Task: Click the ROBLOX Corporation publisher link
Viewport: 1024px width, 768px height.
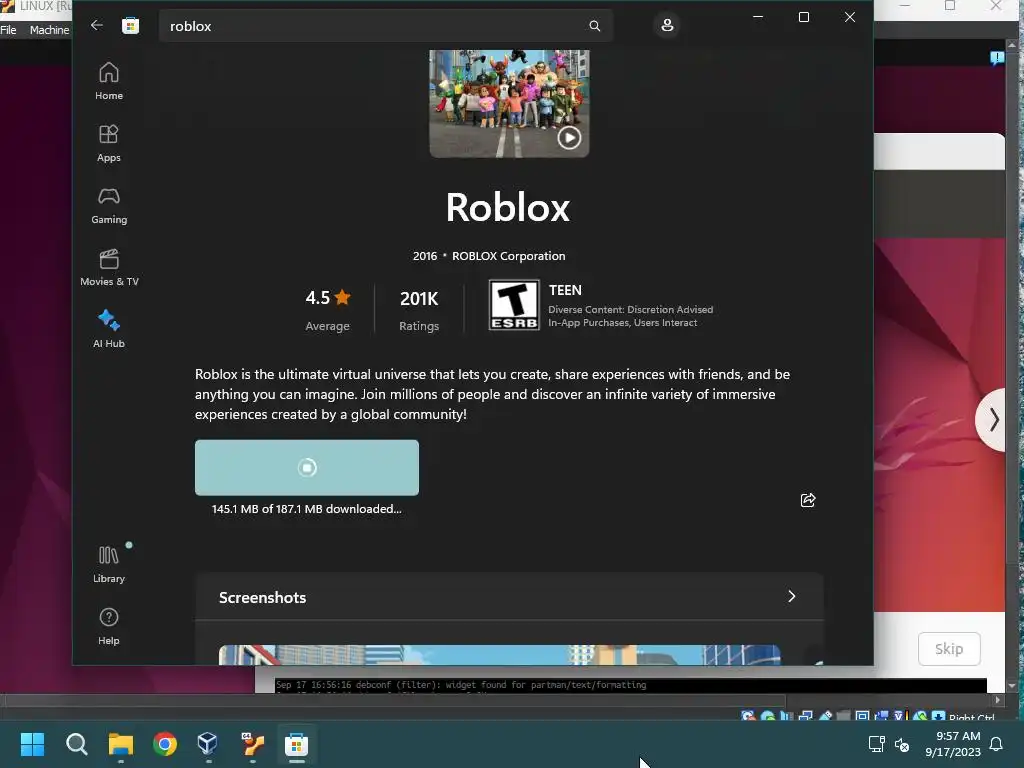Action: click(509, 256)
